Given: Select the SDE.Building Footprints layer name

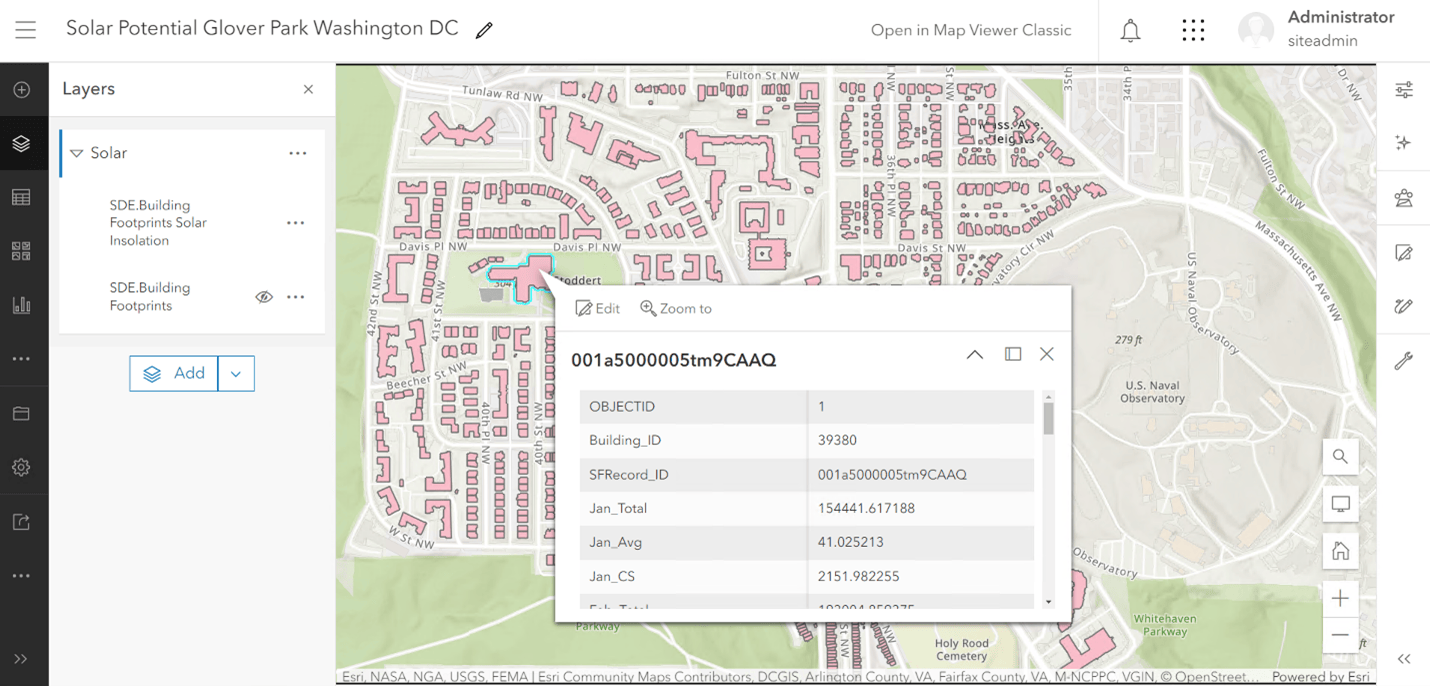Looking at the screenshot, I should tap(150, 297).
